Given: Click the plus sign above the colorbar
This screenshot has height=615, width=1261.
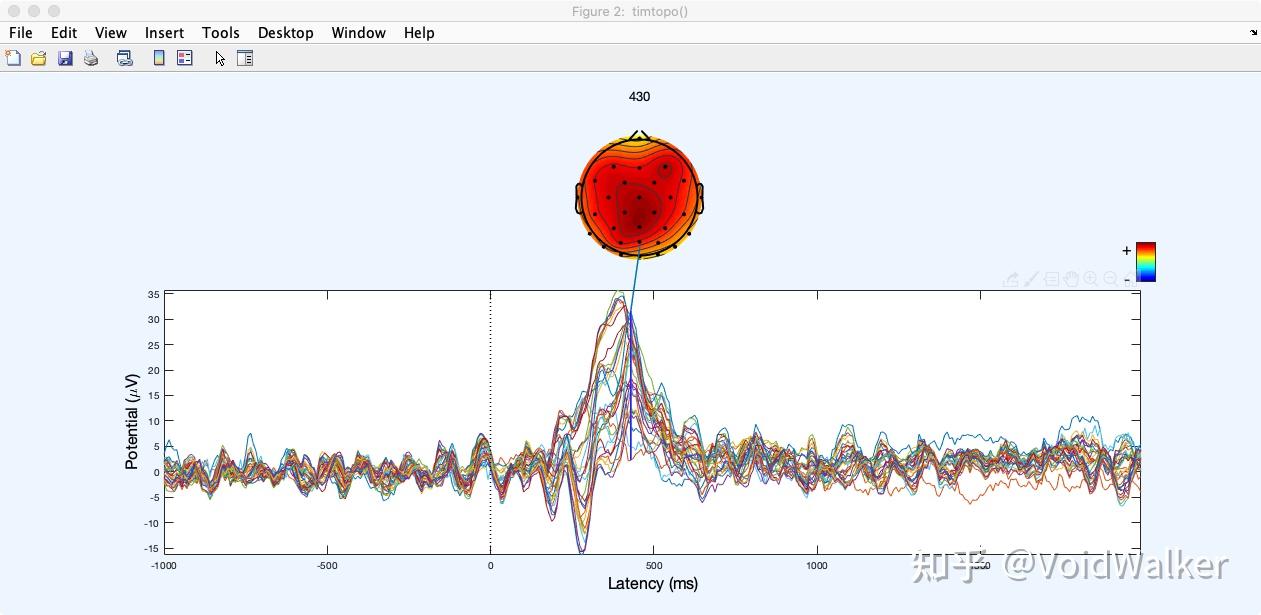Looking at the screenshot, I should [1126, 250].
